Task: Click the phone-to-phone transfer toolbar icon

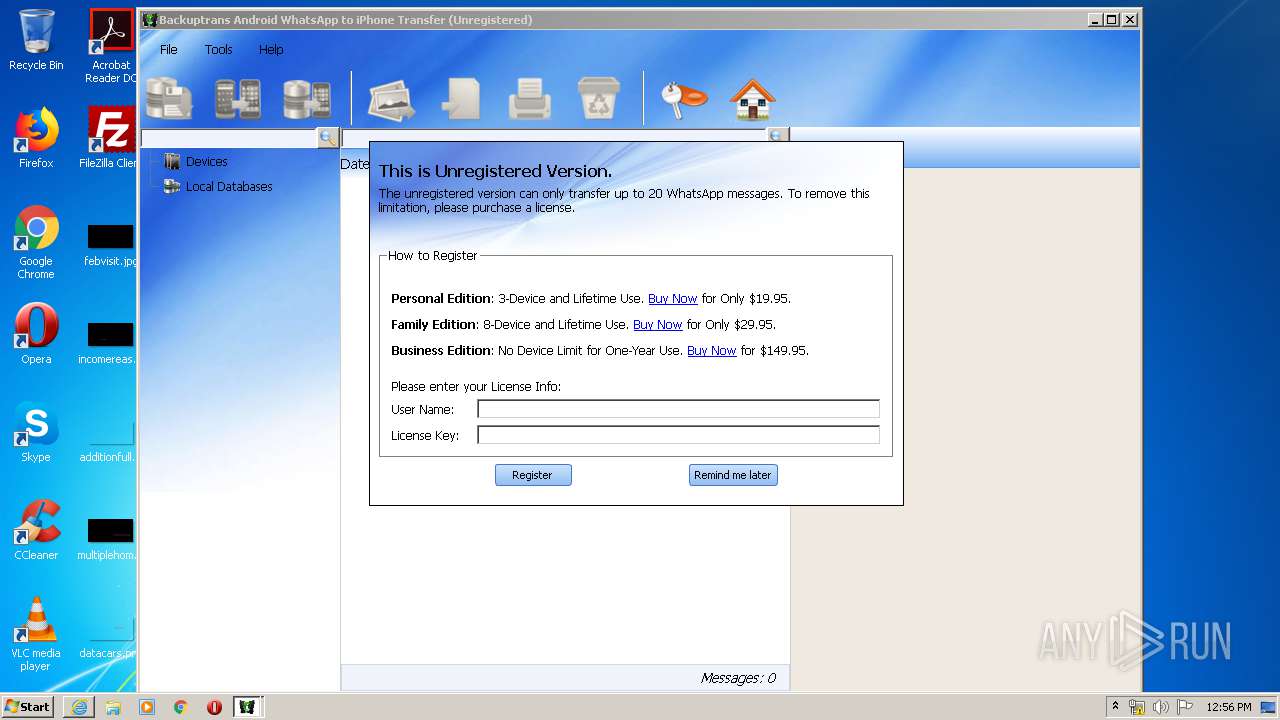Action: click(238, 99)
